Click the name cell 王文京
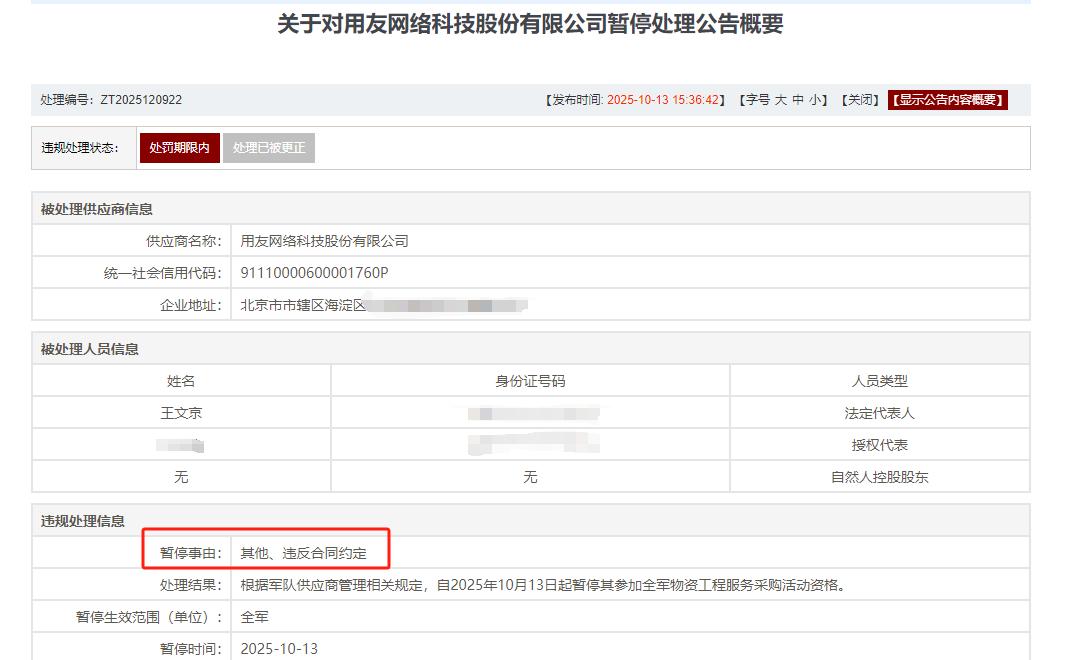 (181, 413)
